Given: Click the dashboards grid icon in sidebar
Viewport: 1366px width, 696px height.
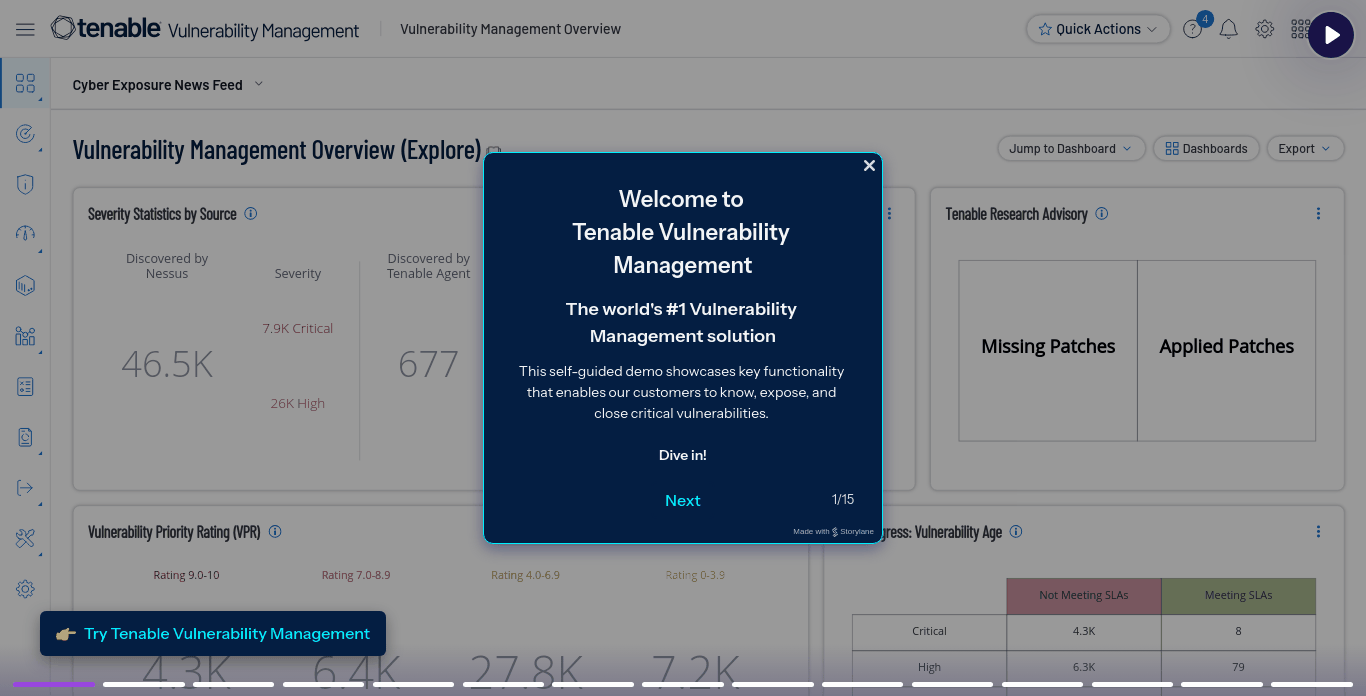Looking at the screenshot, I should (x=25, y=83).
